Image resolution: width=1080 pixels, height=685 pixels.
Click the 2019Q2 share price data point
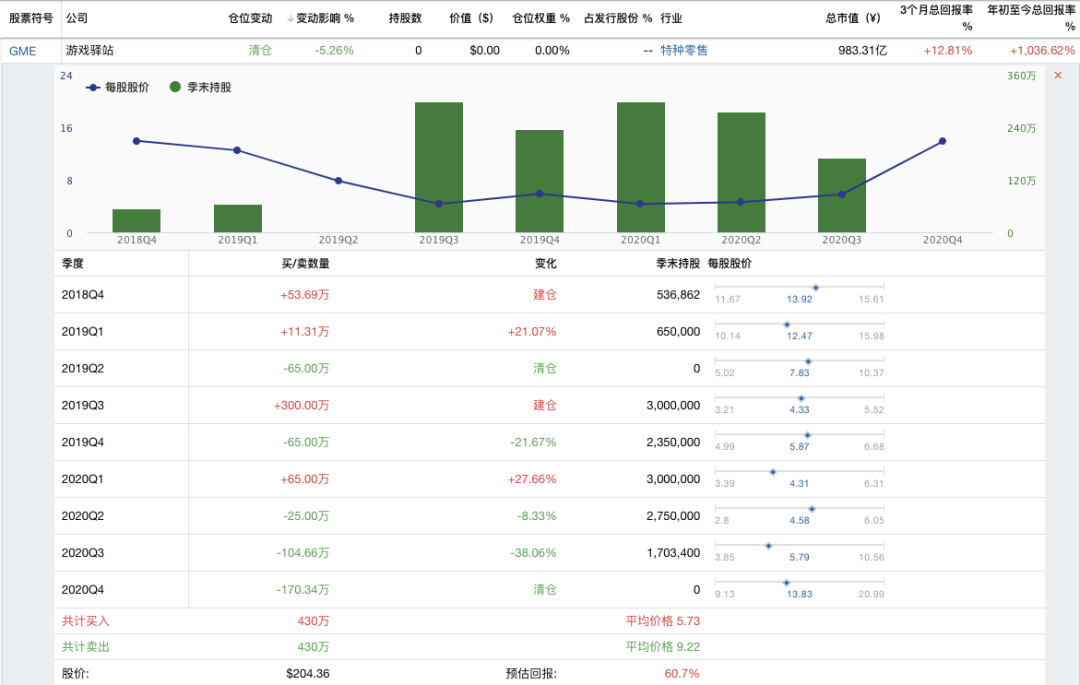click(338, 181)
